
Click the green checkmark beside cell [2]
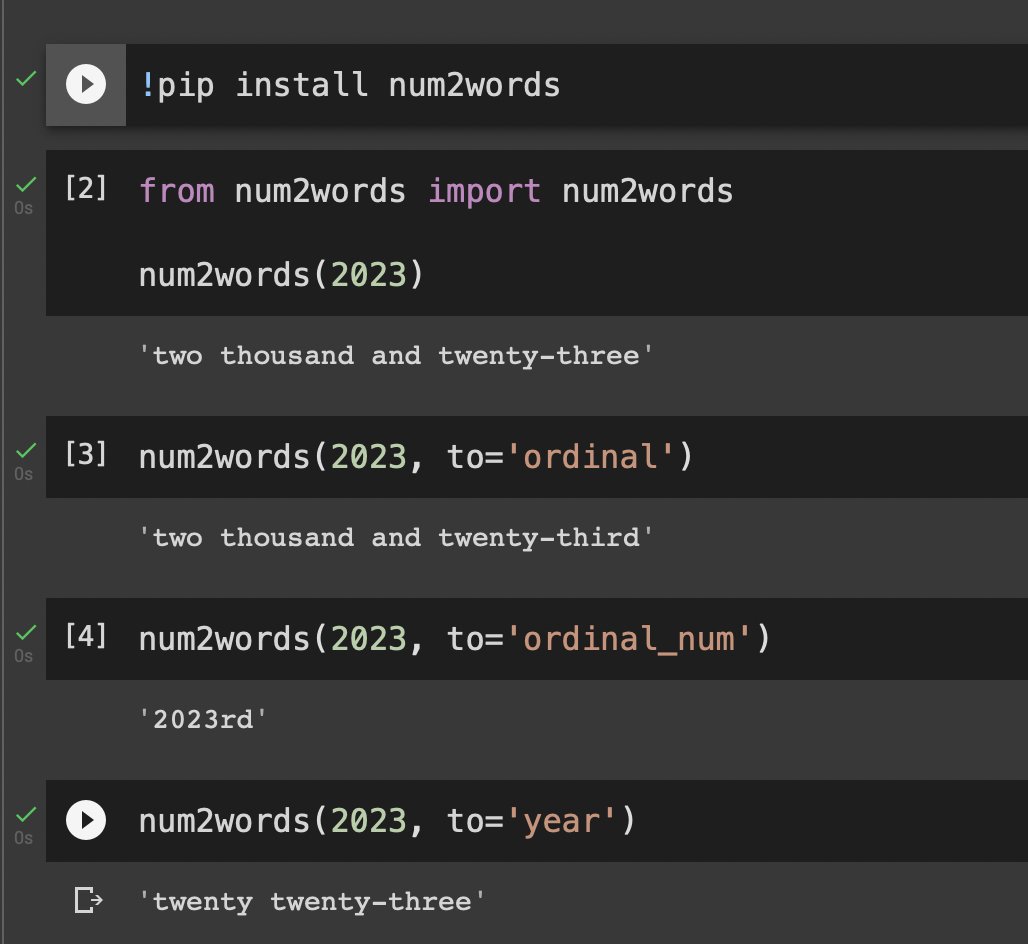(x=26, y=184)
